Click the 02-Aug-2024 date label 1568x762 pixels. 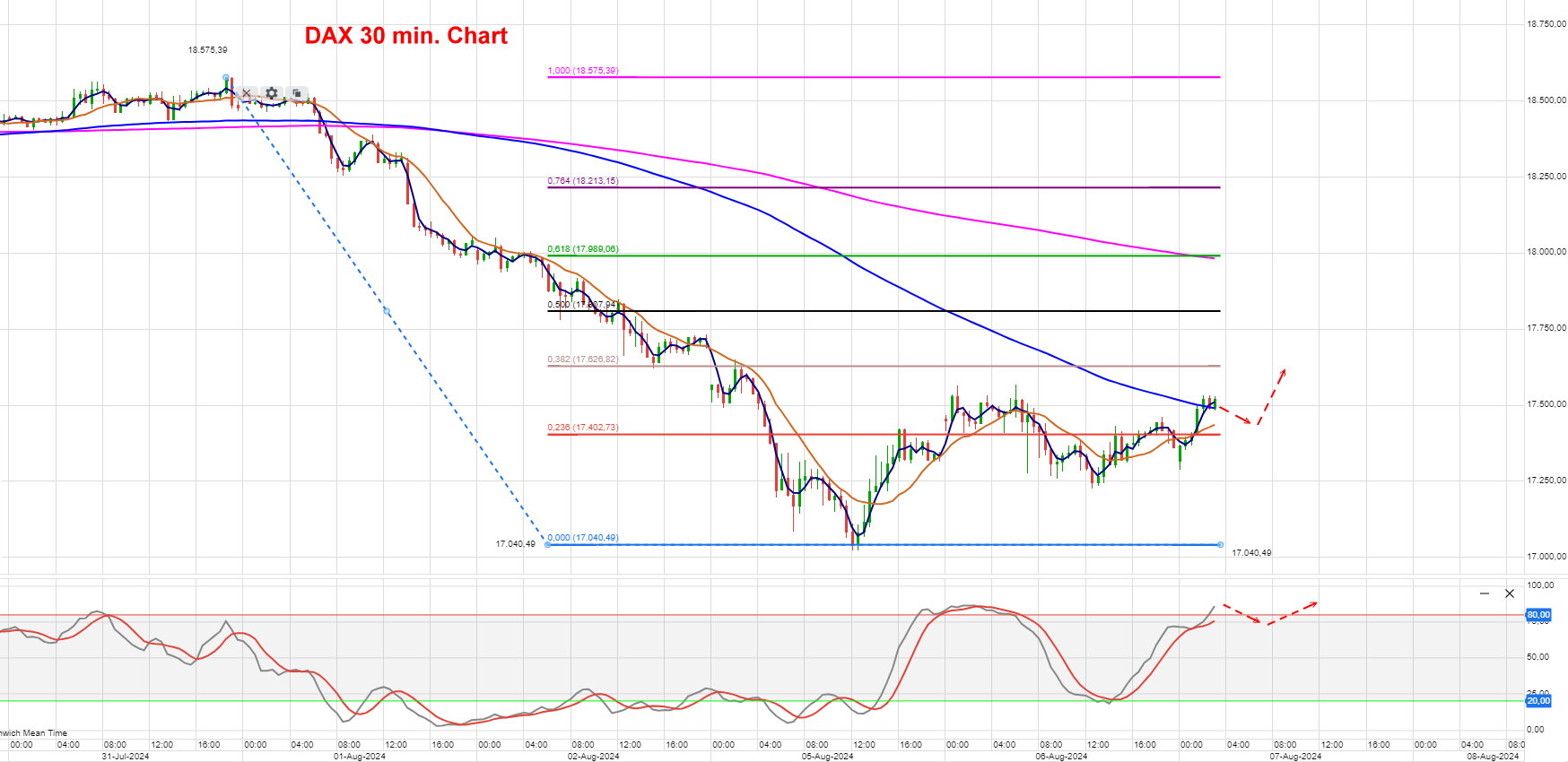coord(594,756)
